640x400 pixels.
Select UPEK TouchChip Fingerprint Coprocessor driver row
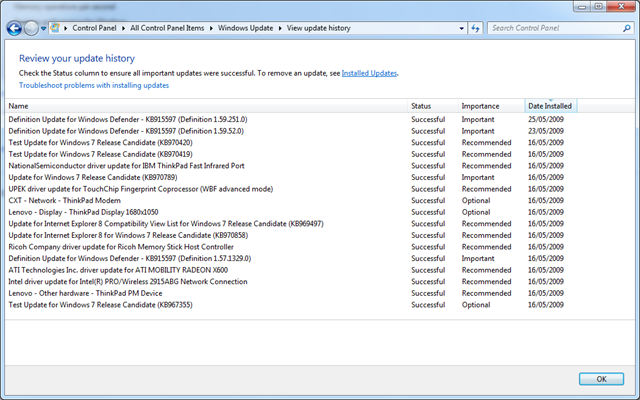(x=291, y=189)
